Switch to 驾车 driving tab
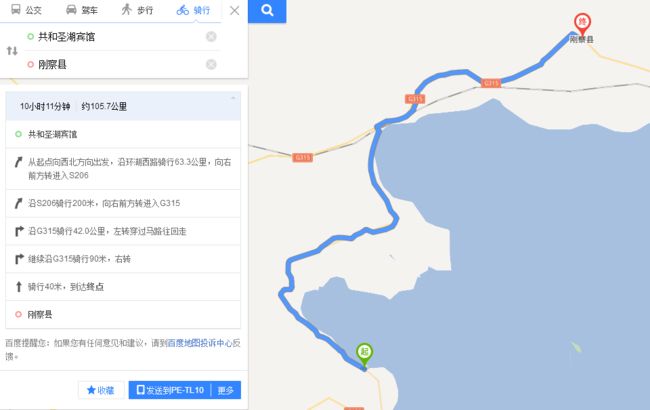Viewport: 650px width, 410px height. click(82, 10)
